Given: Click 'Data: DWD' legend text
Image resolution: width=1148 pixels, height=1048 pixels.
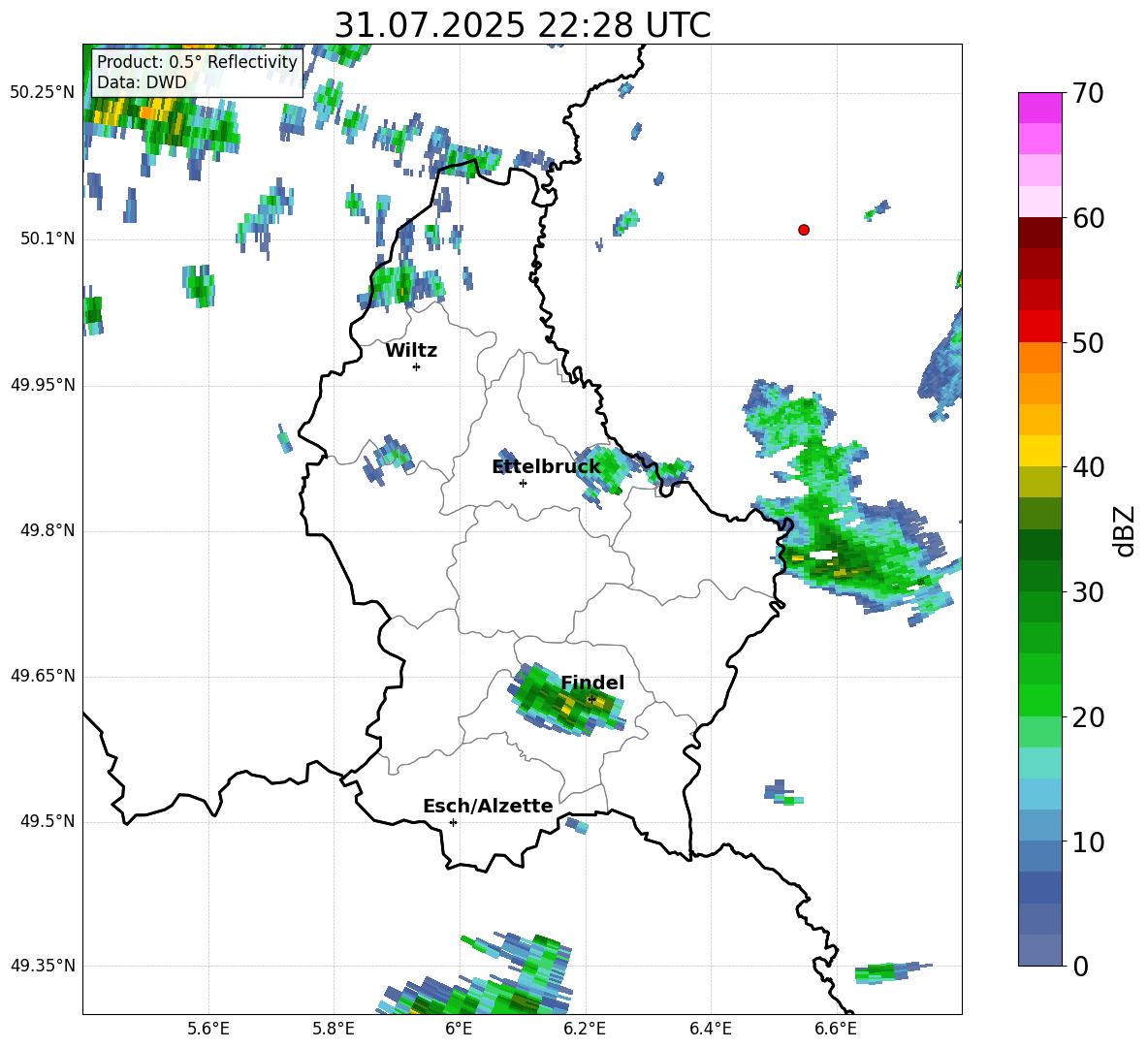Looking at the screenshot, I should 142,82.
